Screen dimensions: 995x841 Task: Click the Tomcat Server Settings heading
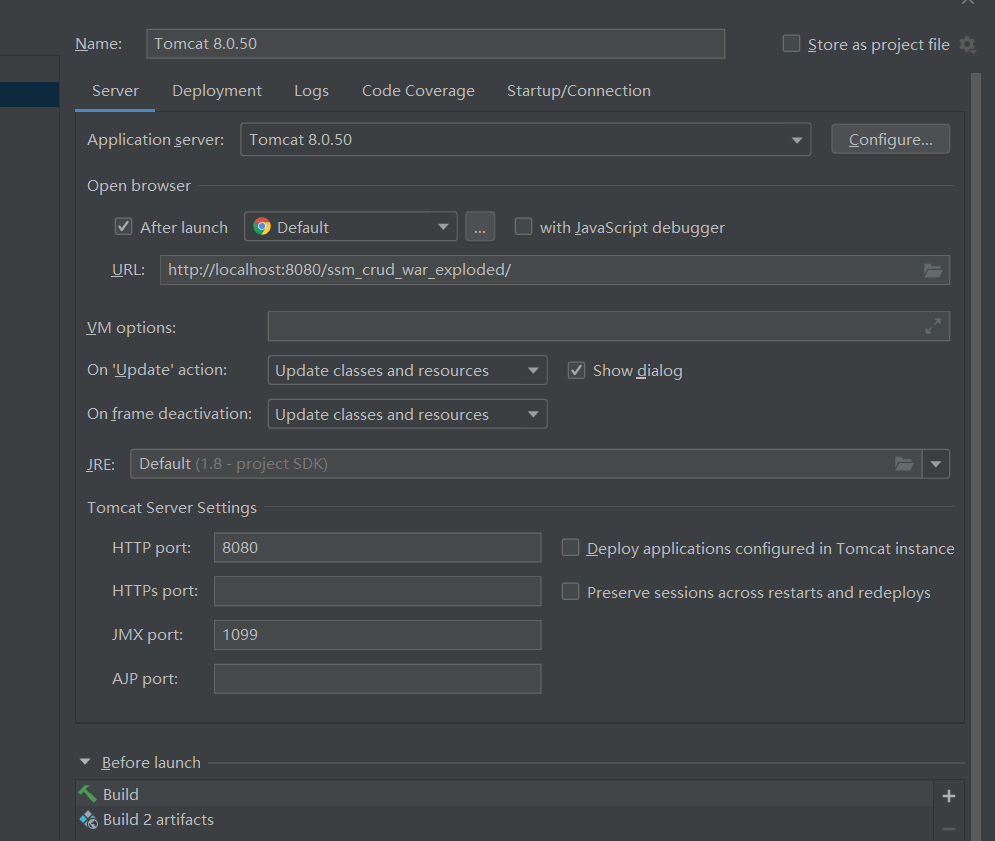pos(172,508)
